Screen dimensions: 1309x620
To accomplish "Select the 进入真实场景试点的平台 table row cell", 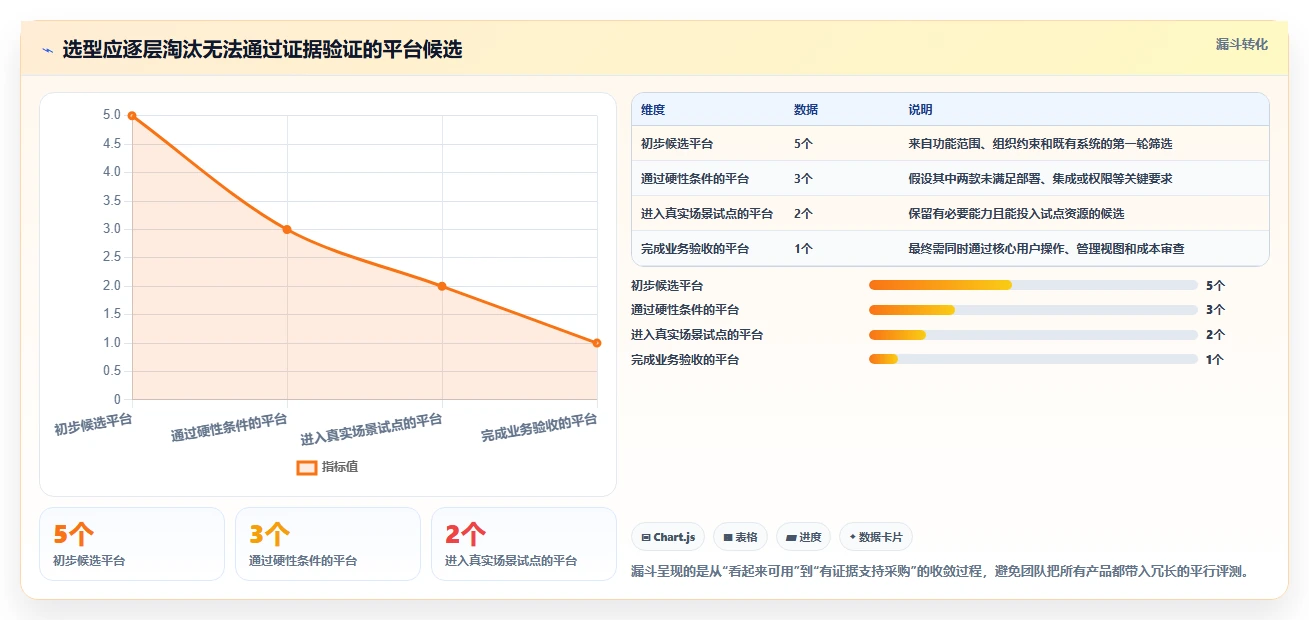I will (707, 214).
